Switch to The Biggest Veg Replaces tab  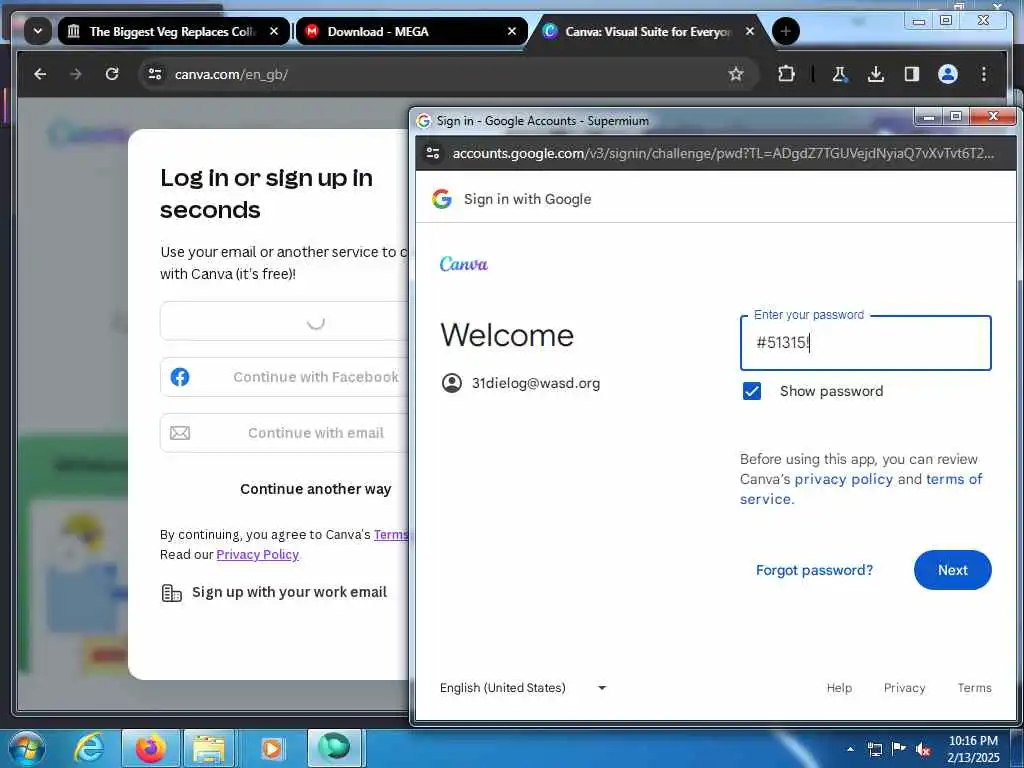coord(173,31)
